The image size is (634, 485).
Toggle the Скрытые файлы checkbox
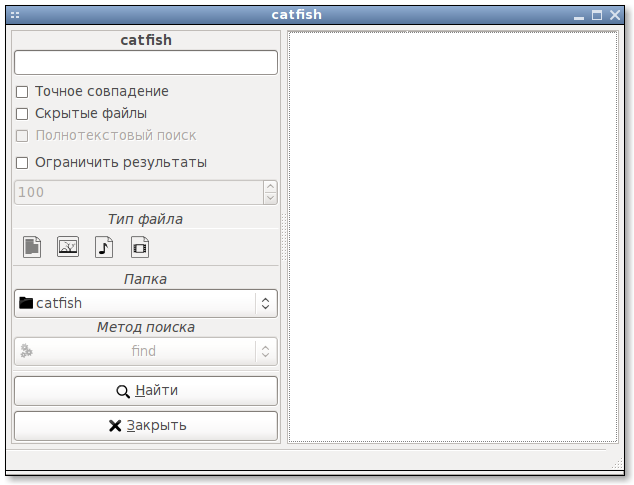pos(22,114)
